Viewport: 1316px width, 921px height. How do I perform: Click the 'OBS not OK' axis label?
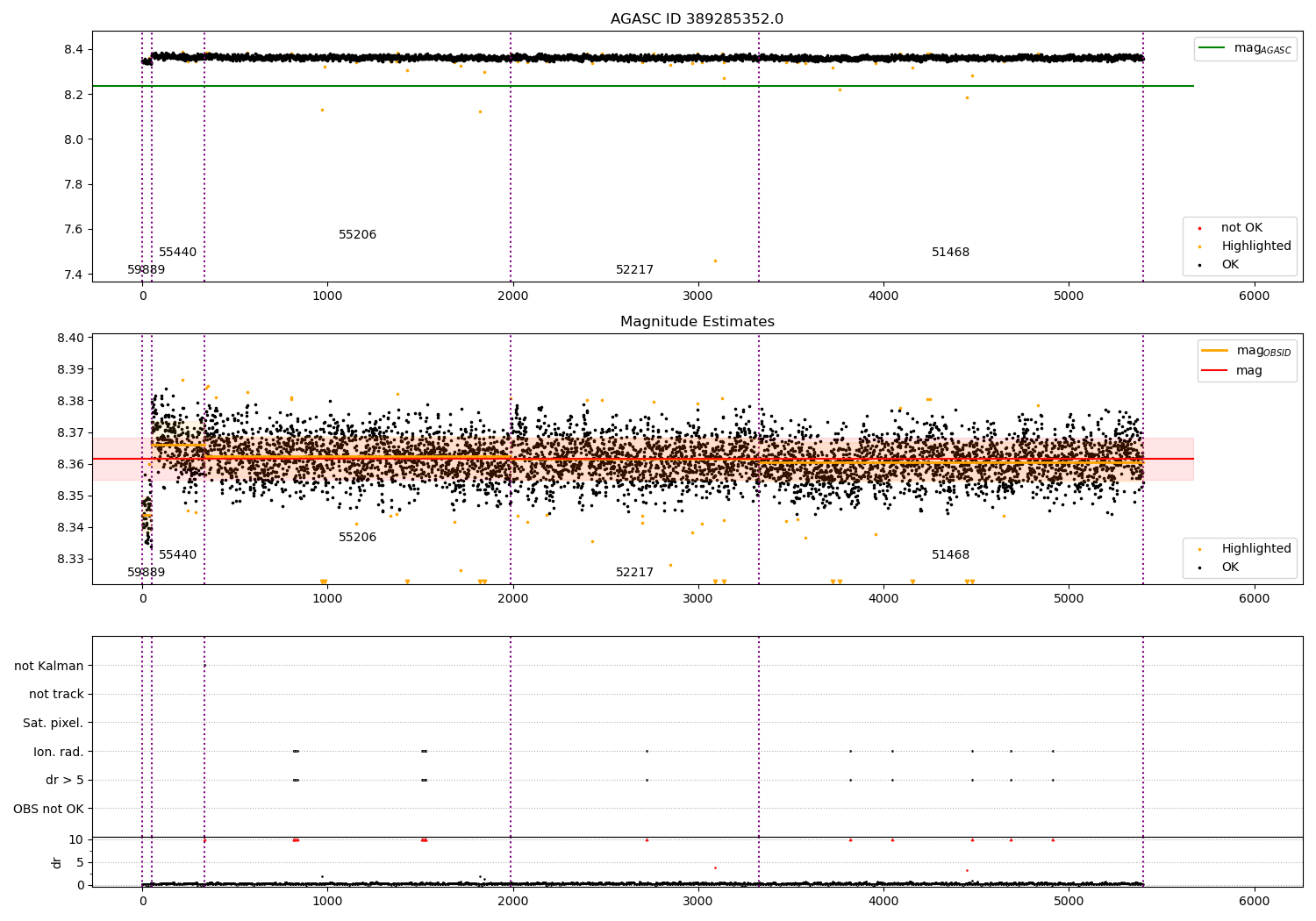(x=49, y=809)
